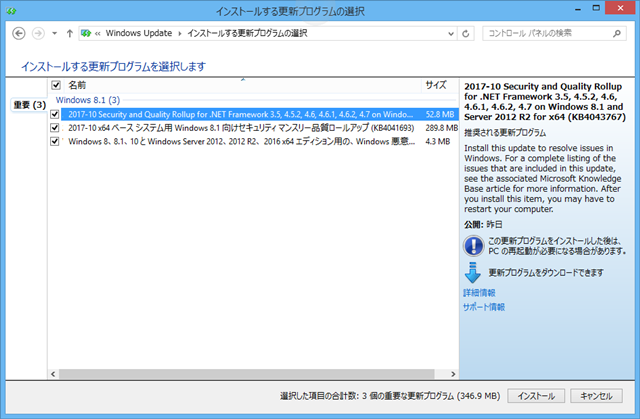Click the horizontal scrollbar left arrow
The width and height of the screenshot is (640, 419).
(53, 374)
